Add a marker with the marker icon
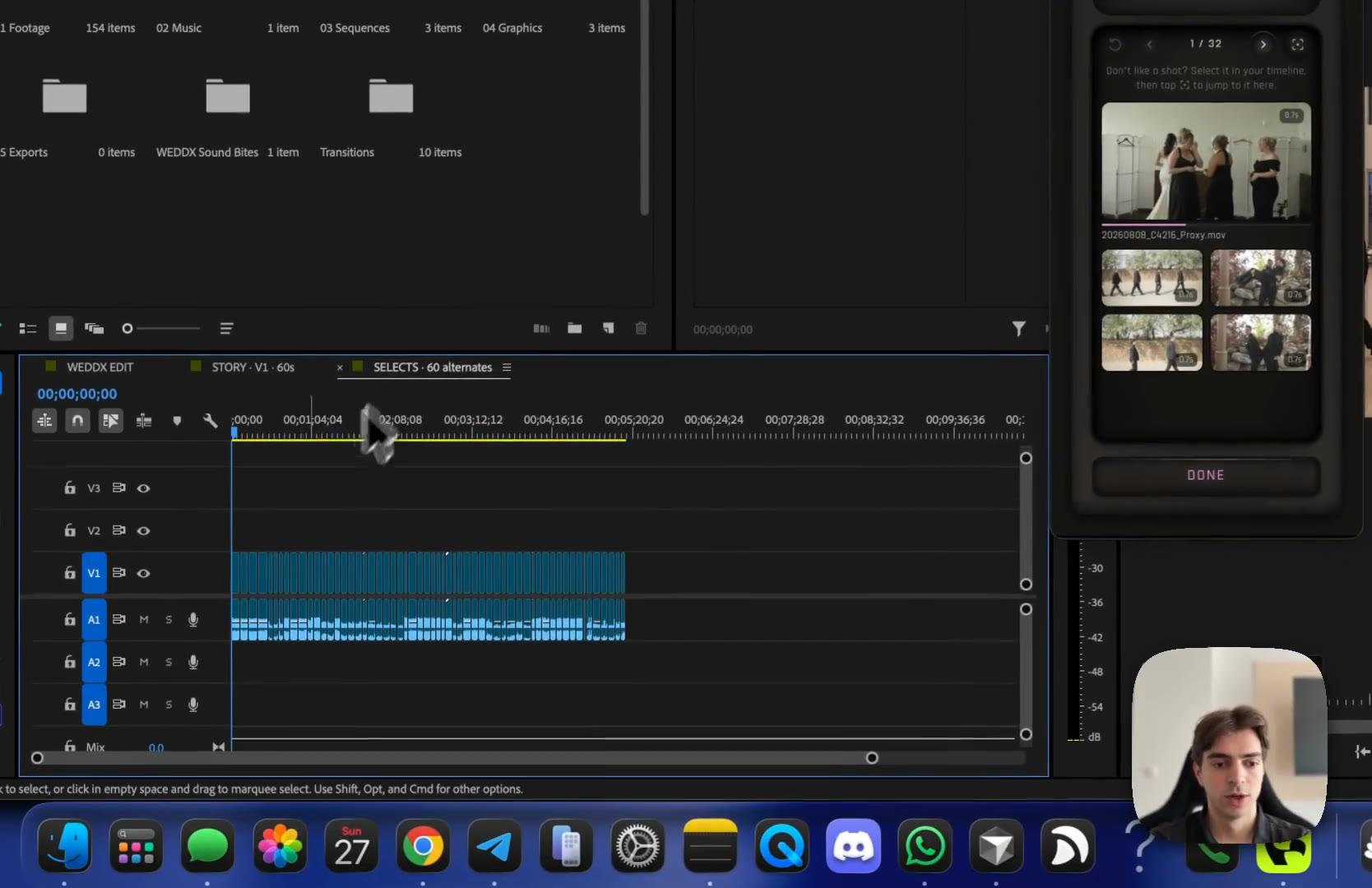Image resolution: width=1372 pixels, height=888 pixels. click(177, 421)
